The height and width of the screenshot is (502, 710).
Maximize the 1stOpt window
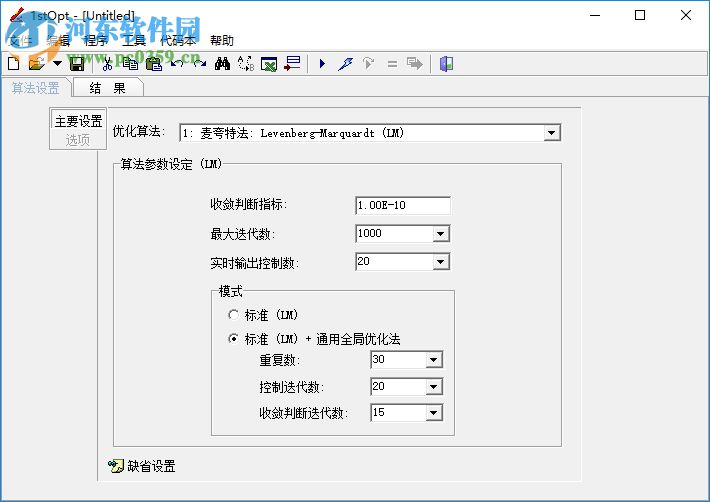[640, 15]
